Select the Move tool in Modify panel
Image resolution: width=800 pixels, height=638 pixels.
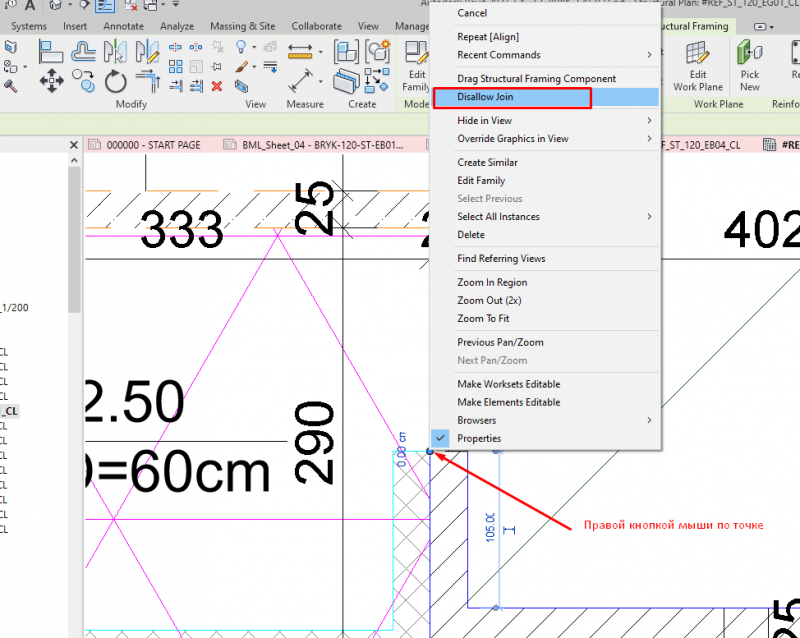point(50,79)
